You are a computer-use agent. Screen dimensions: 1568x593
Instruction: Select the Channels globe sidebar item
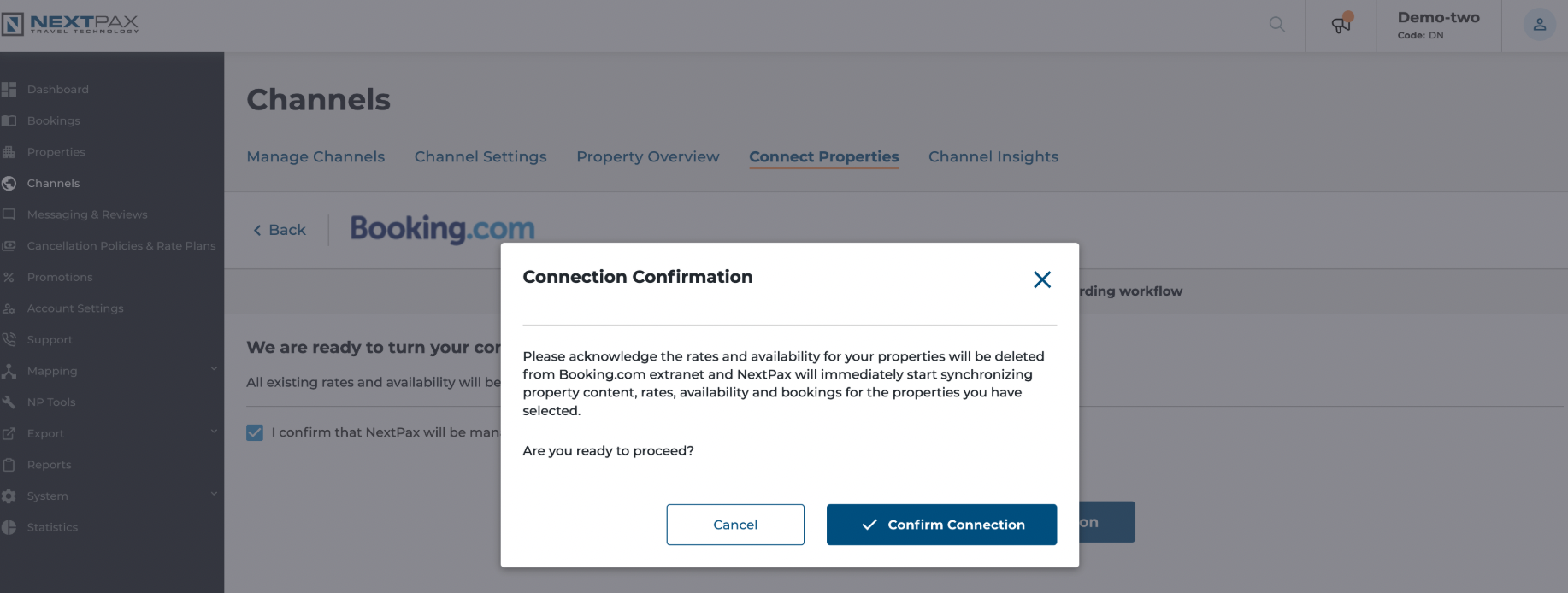click(53, 183)
